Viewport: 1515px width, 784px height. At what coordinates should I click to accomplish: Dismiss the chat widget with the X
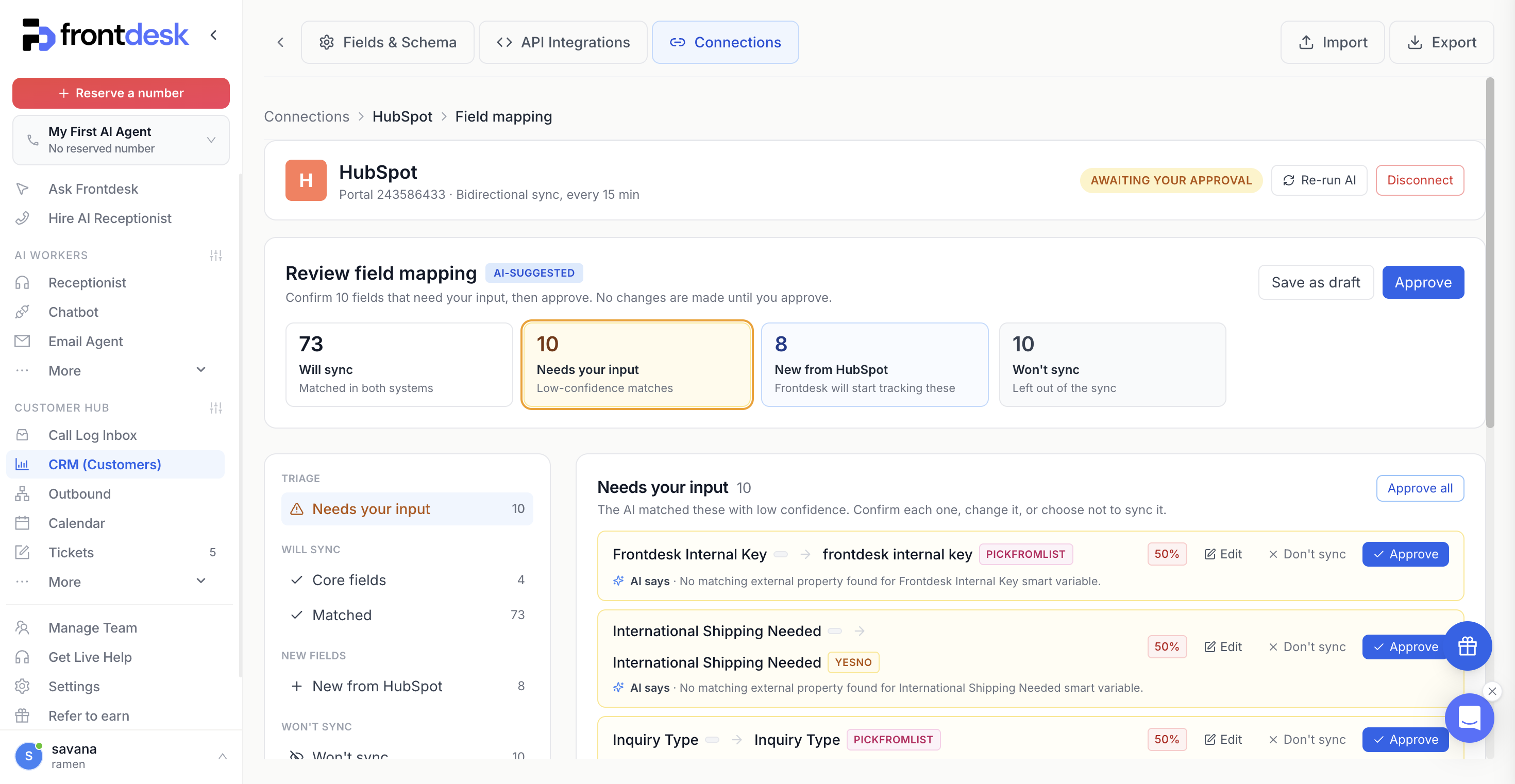(x=1492, y=691)
